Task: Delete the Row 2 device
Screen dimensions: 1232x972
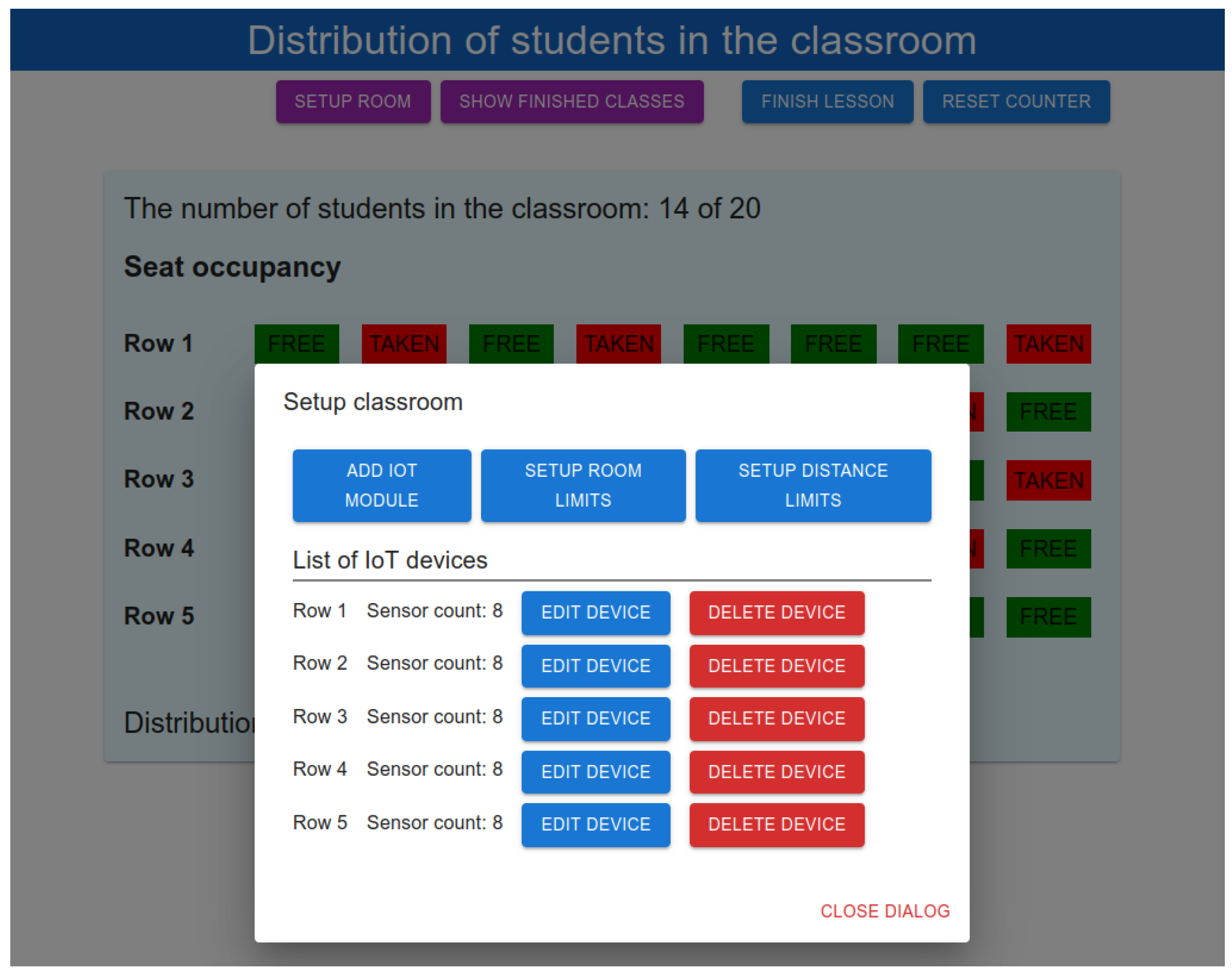Action: click(x=777, y=666)
